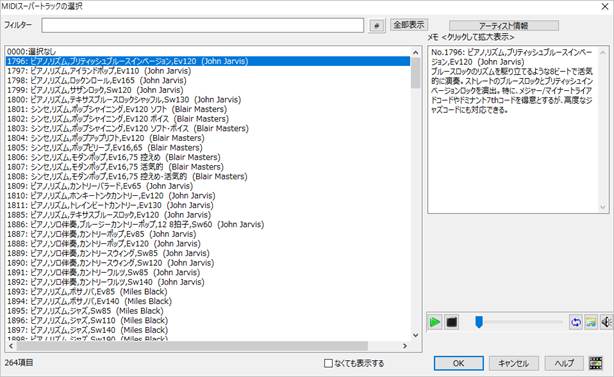Select track 1893 Ev85 Miles Black
Screen dimensions: 614x377
click(x=208, y=291)
